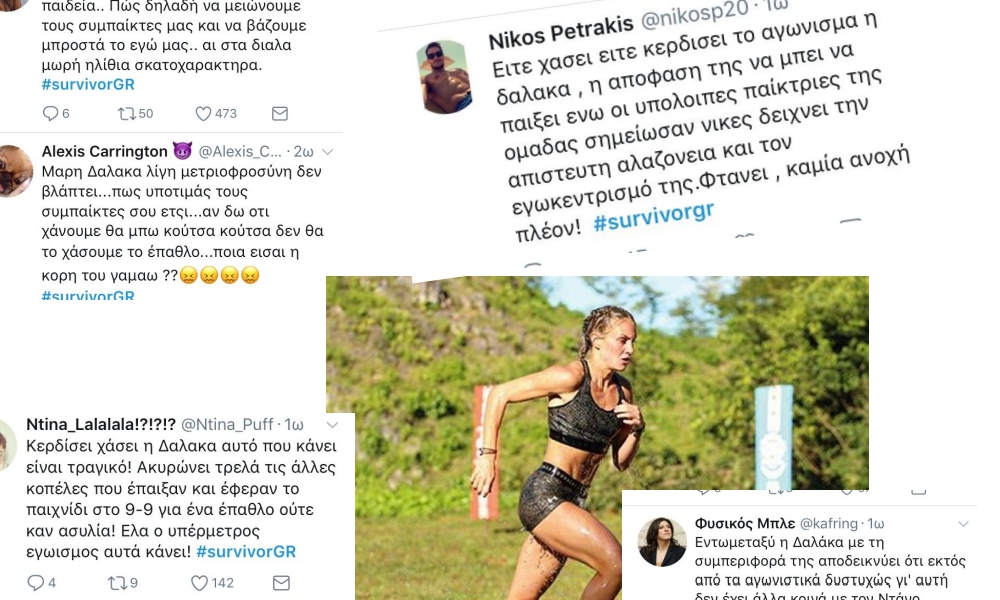Screen dimensions: 1000x600
Task: Open @Ntina_Puff handle
Action: [227, 425]
